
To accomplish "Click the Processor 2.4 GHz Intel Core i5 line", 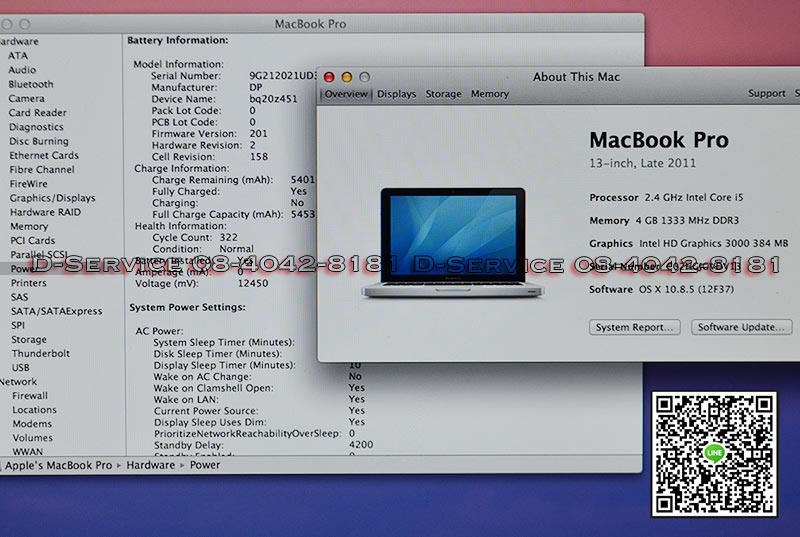I will 666,197.
